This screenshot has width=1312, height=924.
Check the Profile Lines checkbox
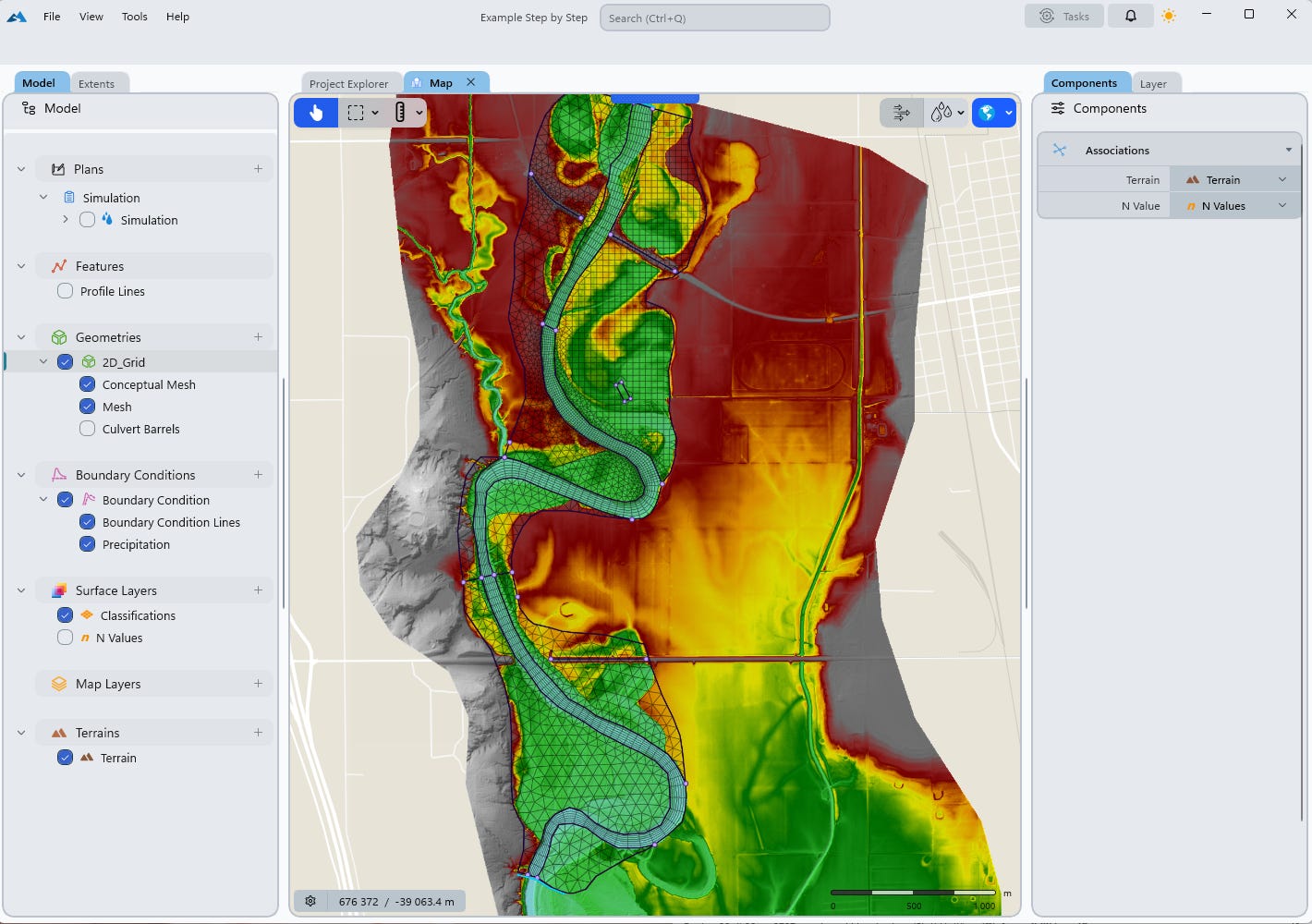[x=65, y=291]
